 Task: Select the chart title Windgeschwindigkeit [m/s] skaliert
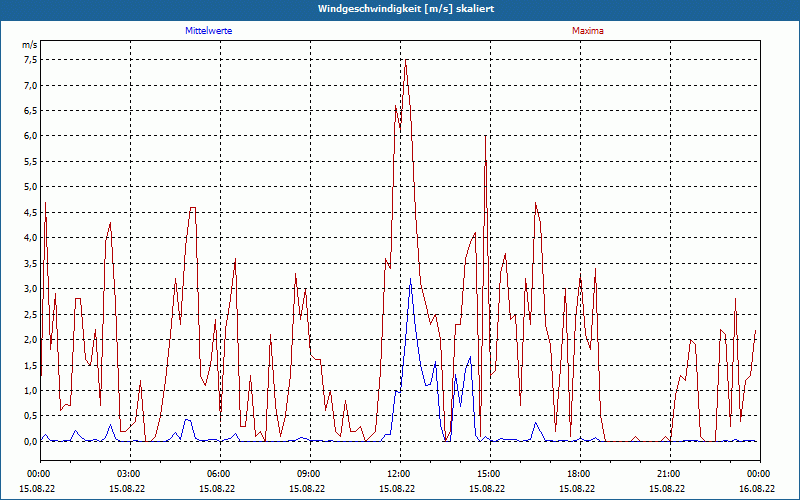point(406,9)
